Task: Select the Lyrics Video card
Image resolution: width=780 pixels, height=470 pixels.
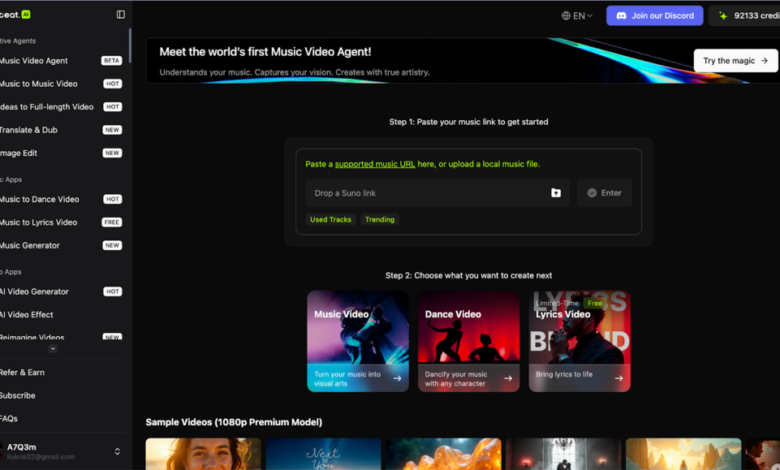Action: pos(580,341)
